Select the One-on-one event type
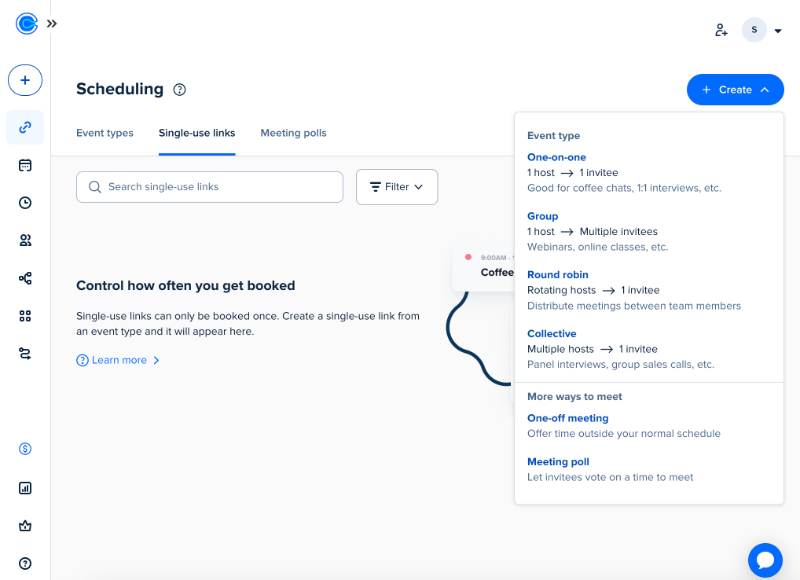This screenshot has width=800, height=580. [x=555, y=157]
